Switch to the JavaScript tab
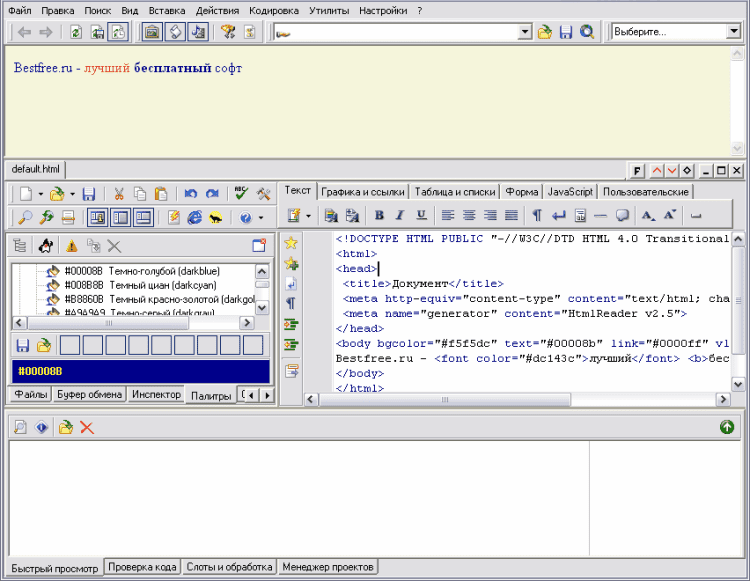The height and width of the screenshot is (581, 750). pyautogui.click(x=571, y=191)
